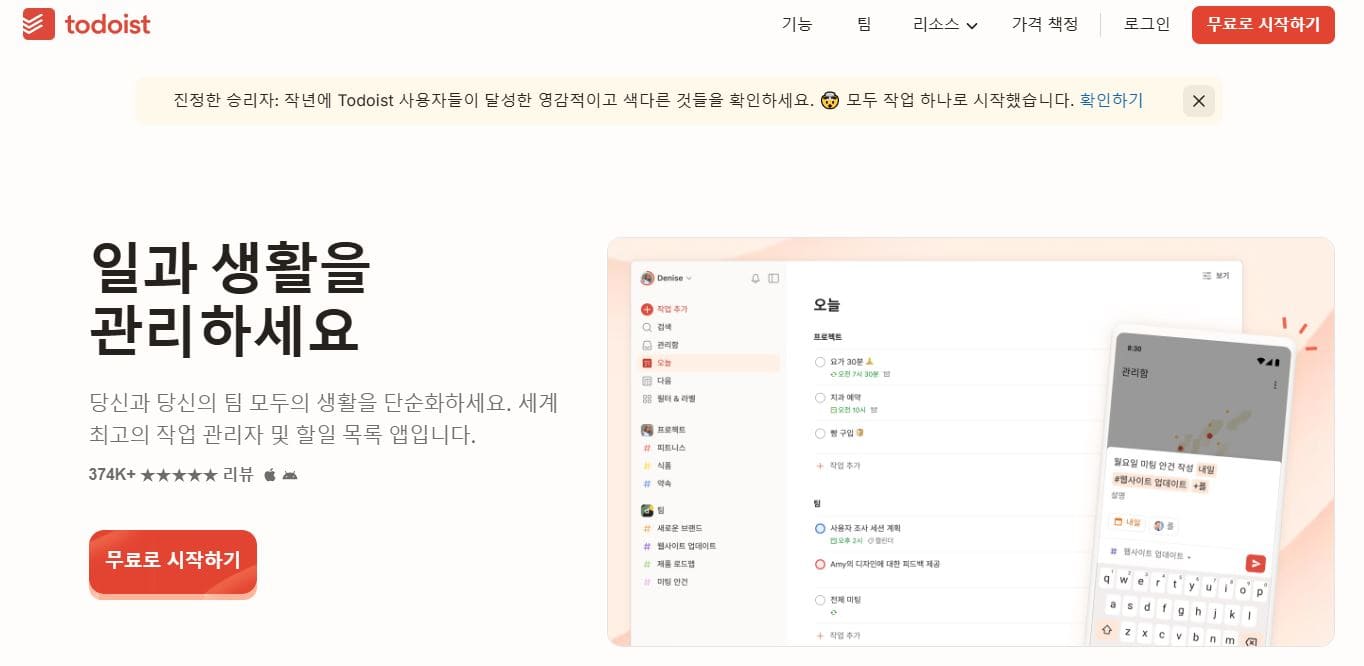Open 웹사이트 업데이트 project in the sidebar
This screenshot has width=1364, height=666.
(x=679, y=546)
